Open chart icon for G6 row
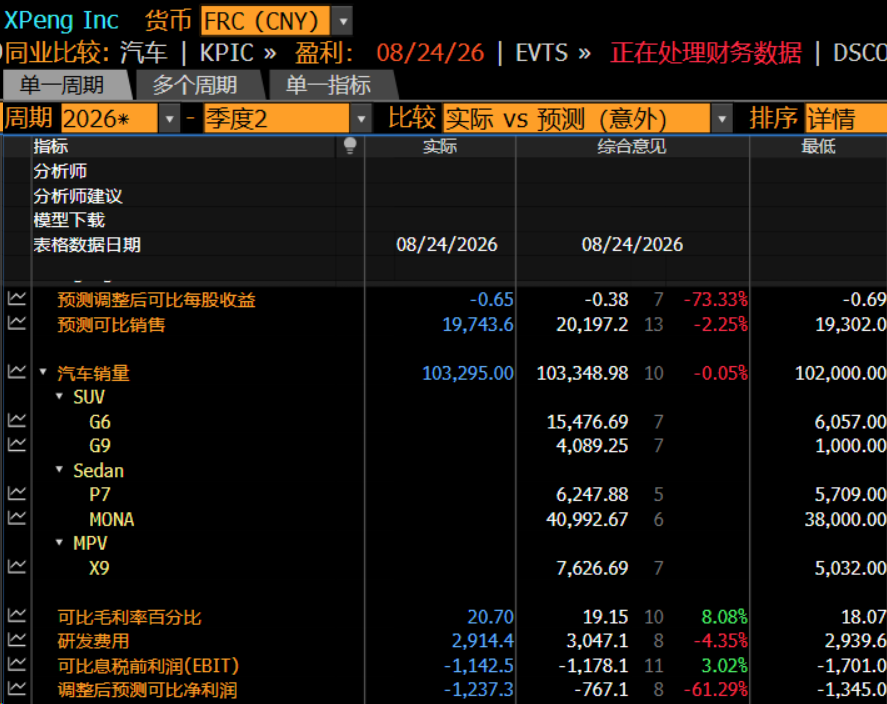 pos(17,420)
